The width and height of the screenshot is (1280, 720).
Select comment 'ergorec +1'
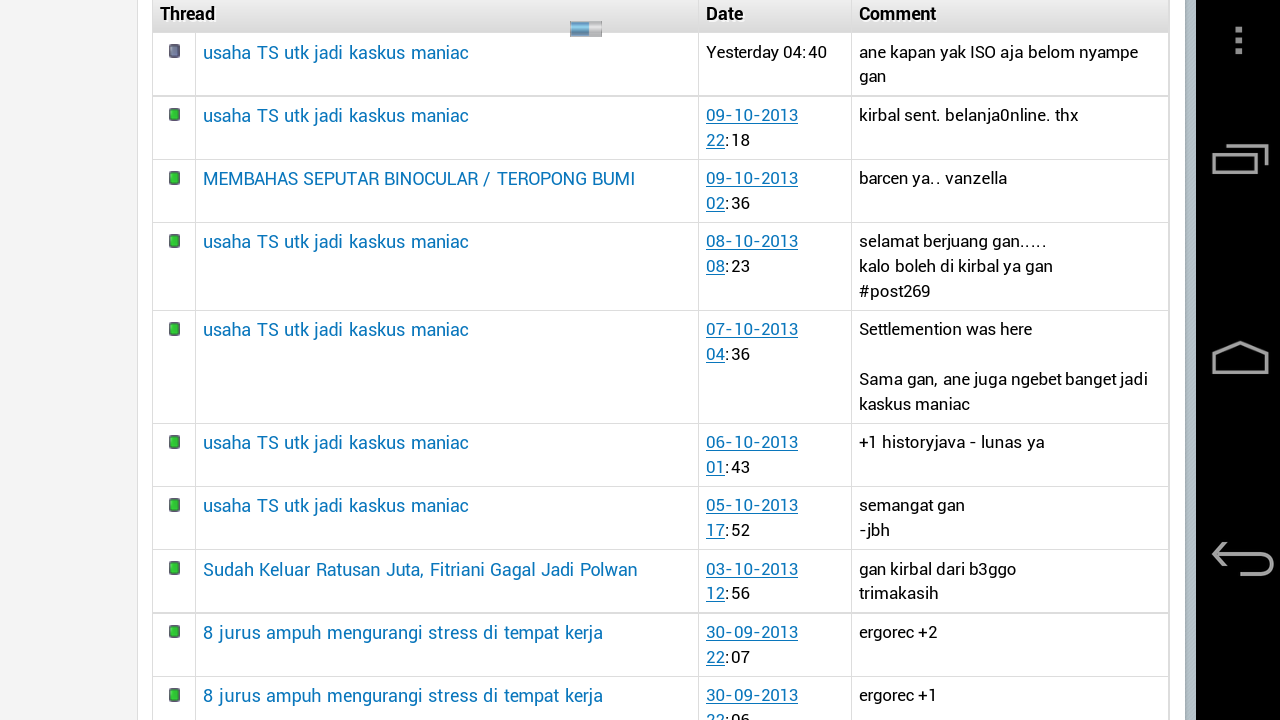[898, 696]
